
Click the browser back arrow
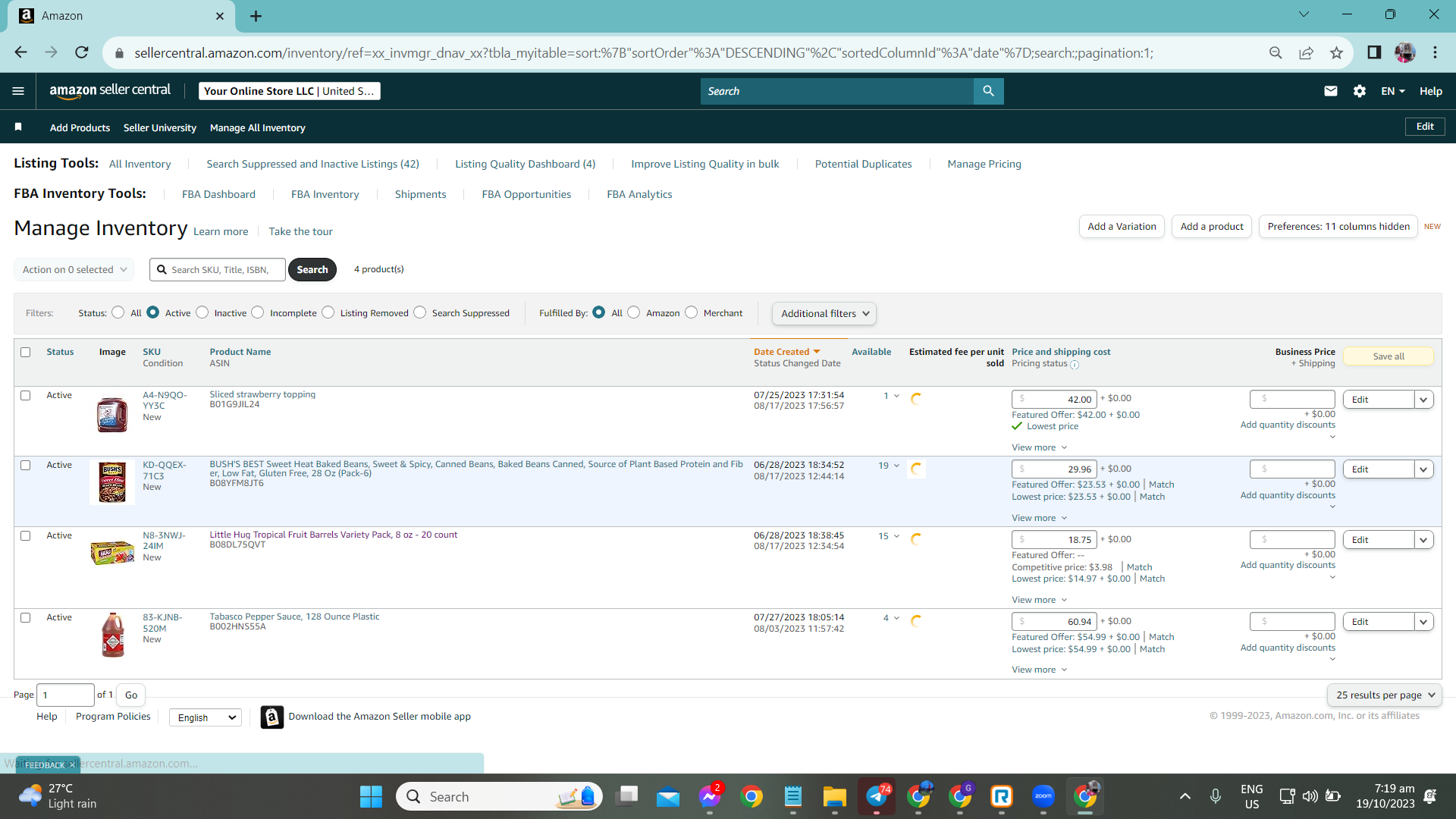pyautogui.click(x=20, y=52)
